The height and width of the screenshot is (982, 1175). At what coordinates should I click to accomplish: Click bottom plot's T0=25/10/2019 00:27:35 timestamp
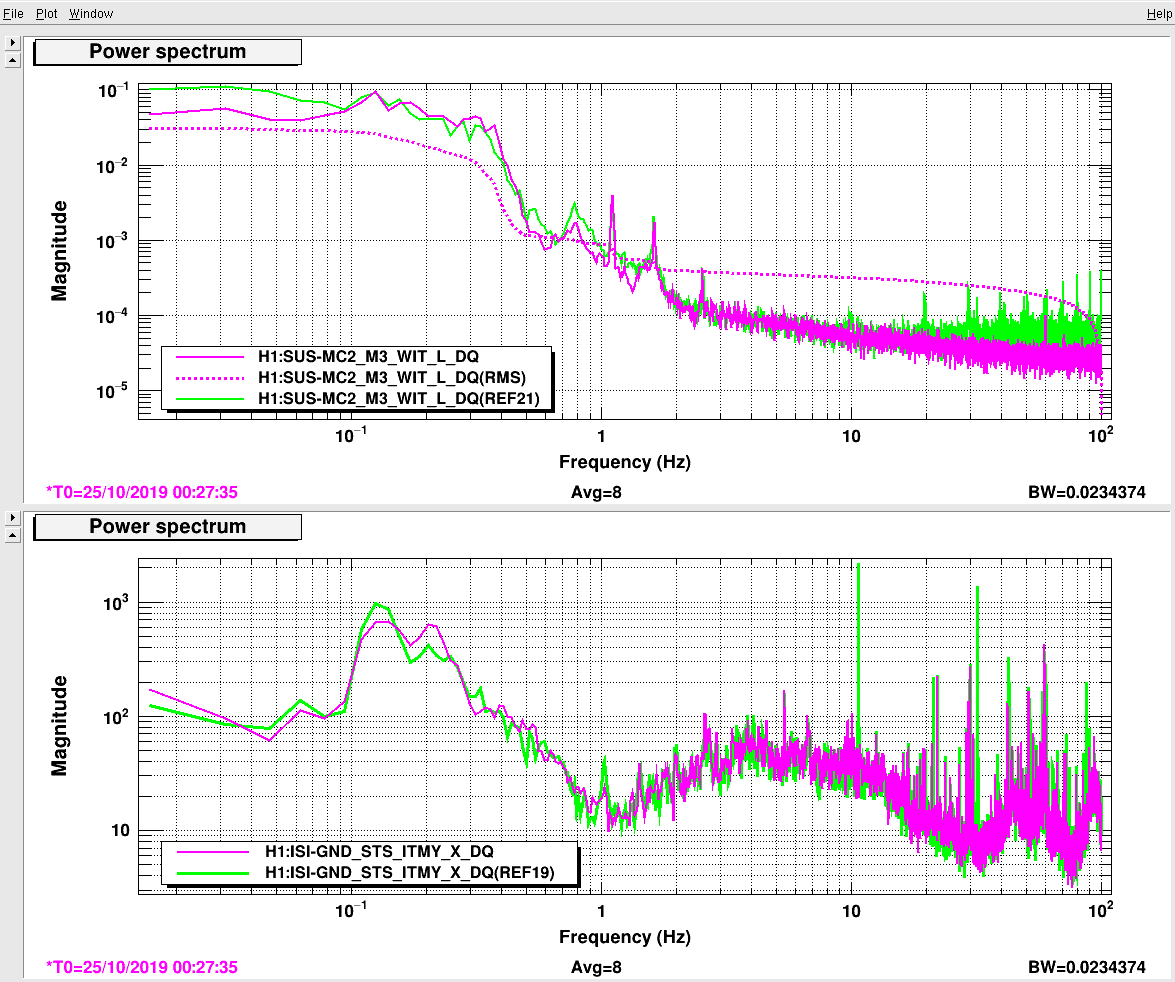tap(142, 967)
